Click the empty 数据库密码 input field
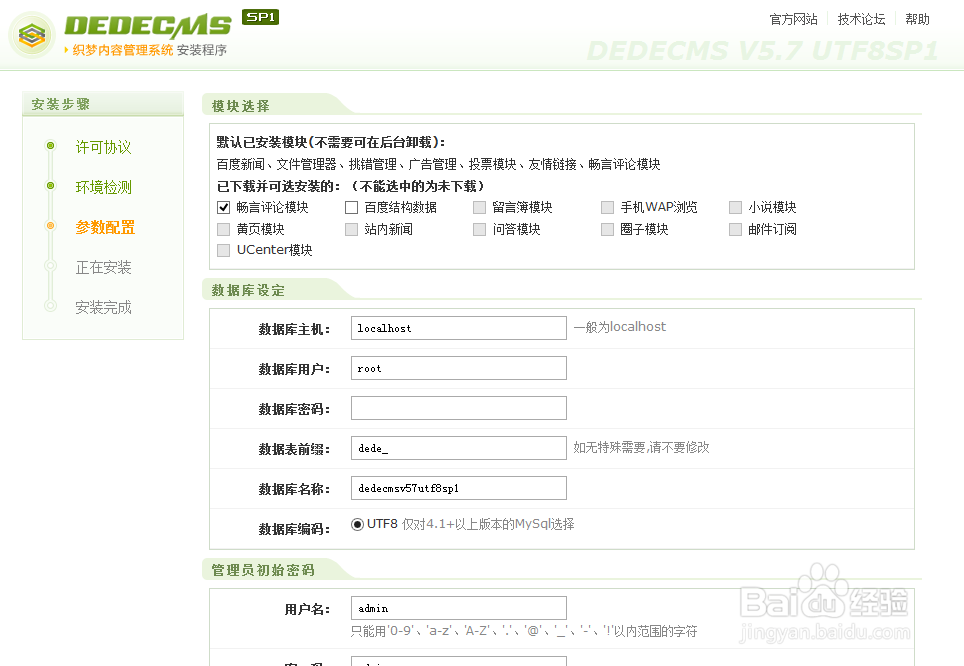This screenshot has height=666, width=964. [x=459, y=408]
